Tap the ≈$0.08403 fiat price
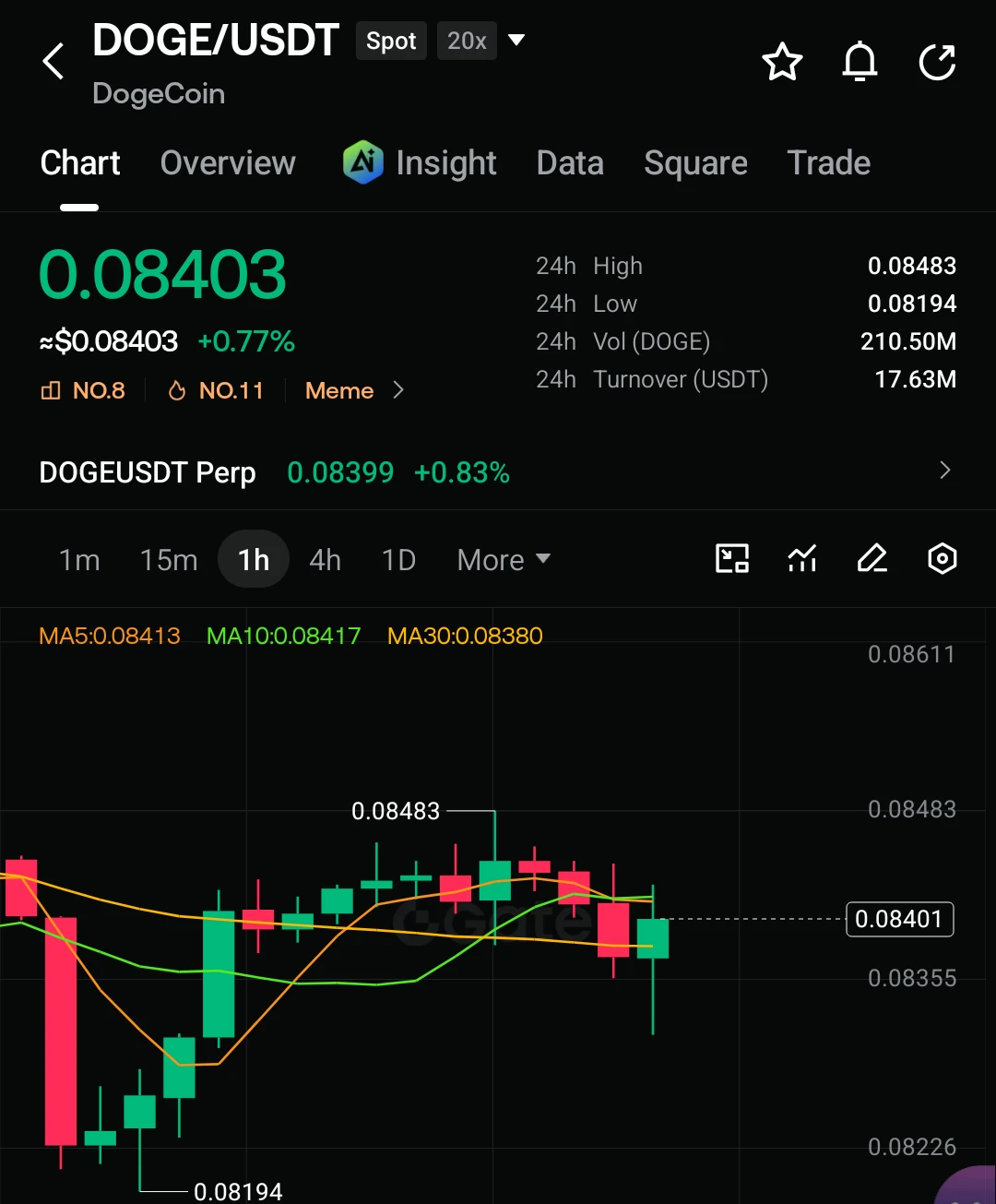 click(109, 342)
